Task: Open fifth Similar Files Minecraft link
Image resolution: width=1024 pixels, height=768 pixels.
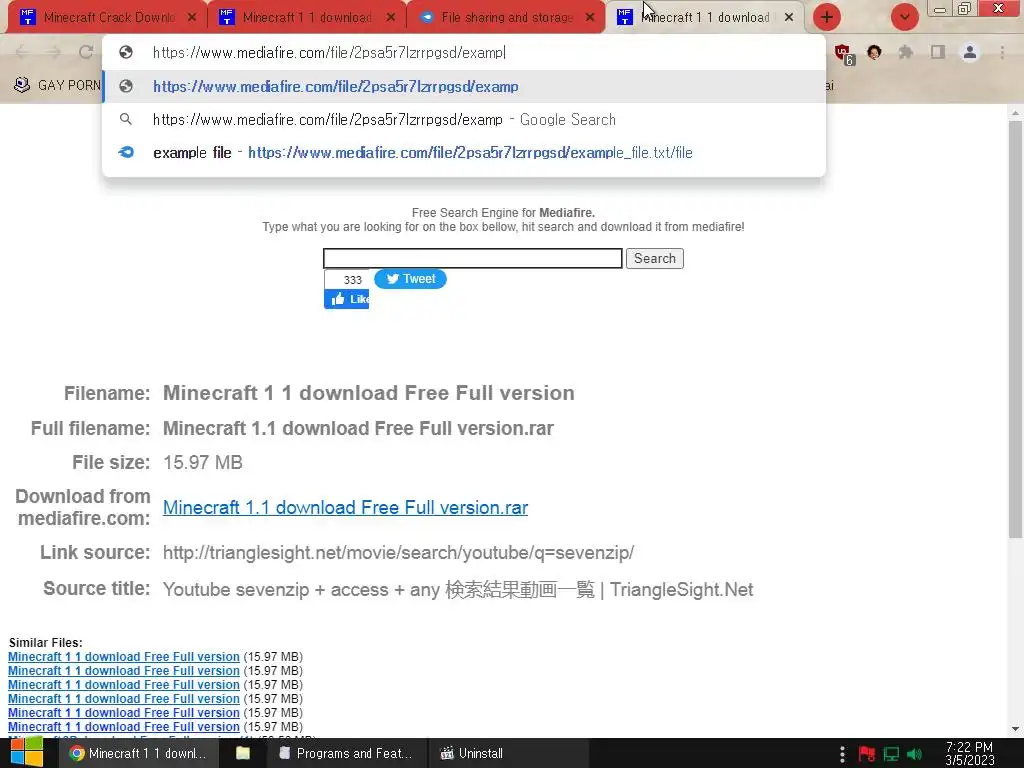Action: tap(124, 712)
